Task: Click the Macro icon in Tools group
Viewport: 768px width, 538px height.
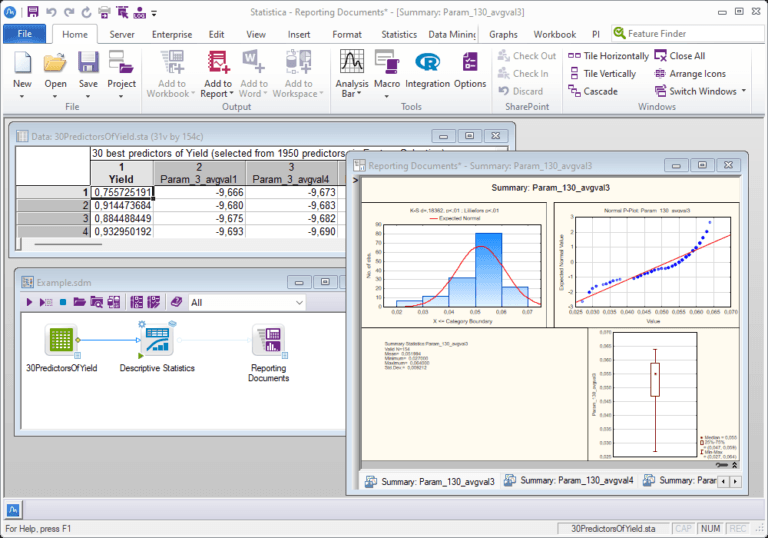Action: (x=387, y=62)
